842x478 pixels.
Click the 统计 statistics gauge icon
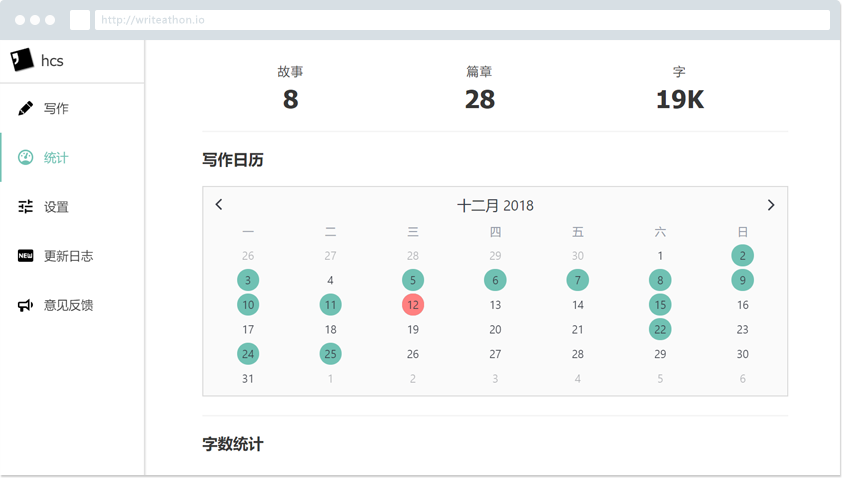pos(26,158)
